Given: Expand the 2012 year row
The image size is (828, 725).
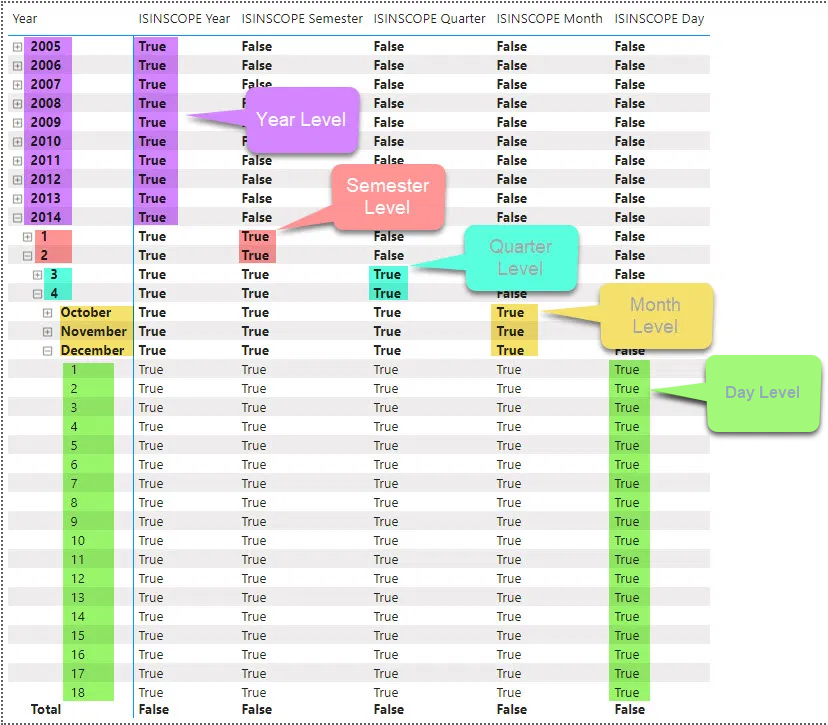Looking at the screenshot, I should tap(17, 180).
